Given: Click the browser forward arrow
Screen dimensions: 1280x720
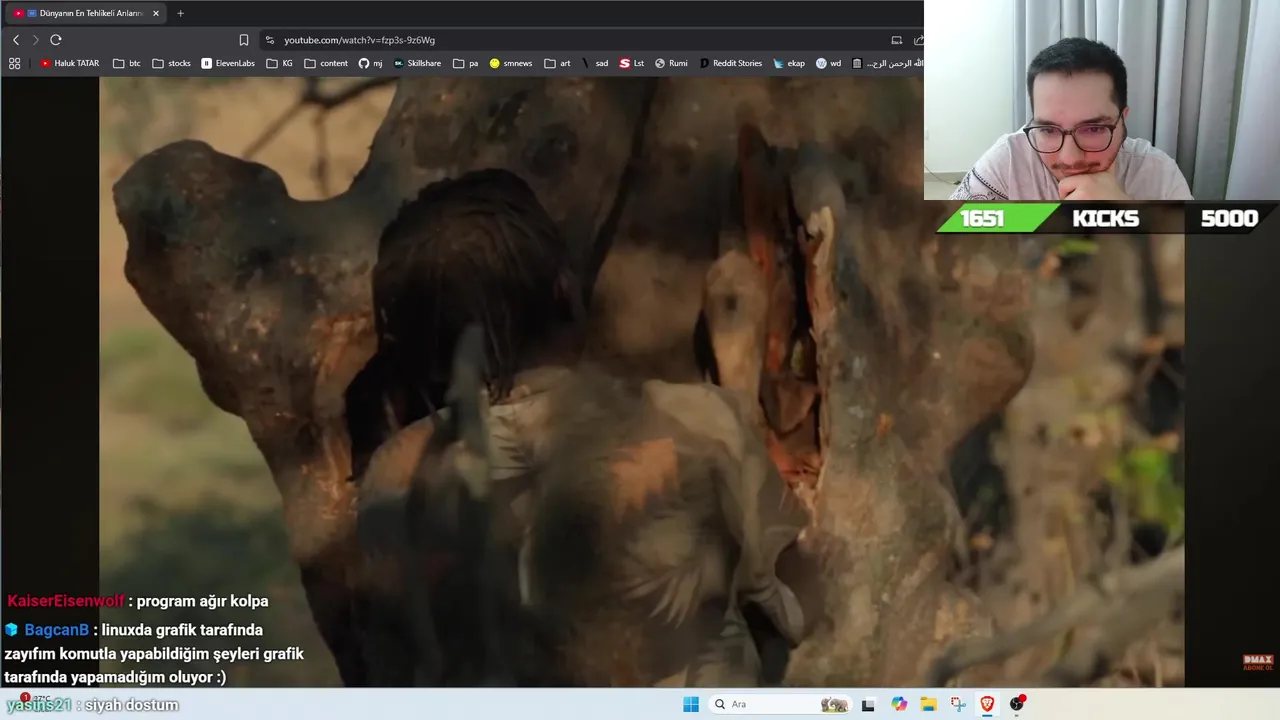Looking at the screenshot, I should click(35, 40).
